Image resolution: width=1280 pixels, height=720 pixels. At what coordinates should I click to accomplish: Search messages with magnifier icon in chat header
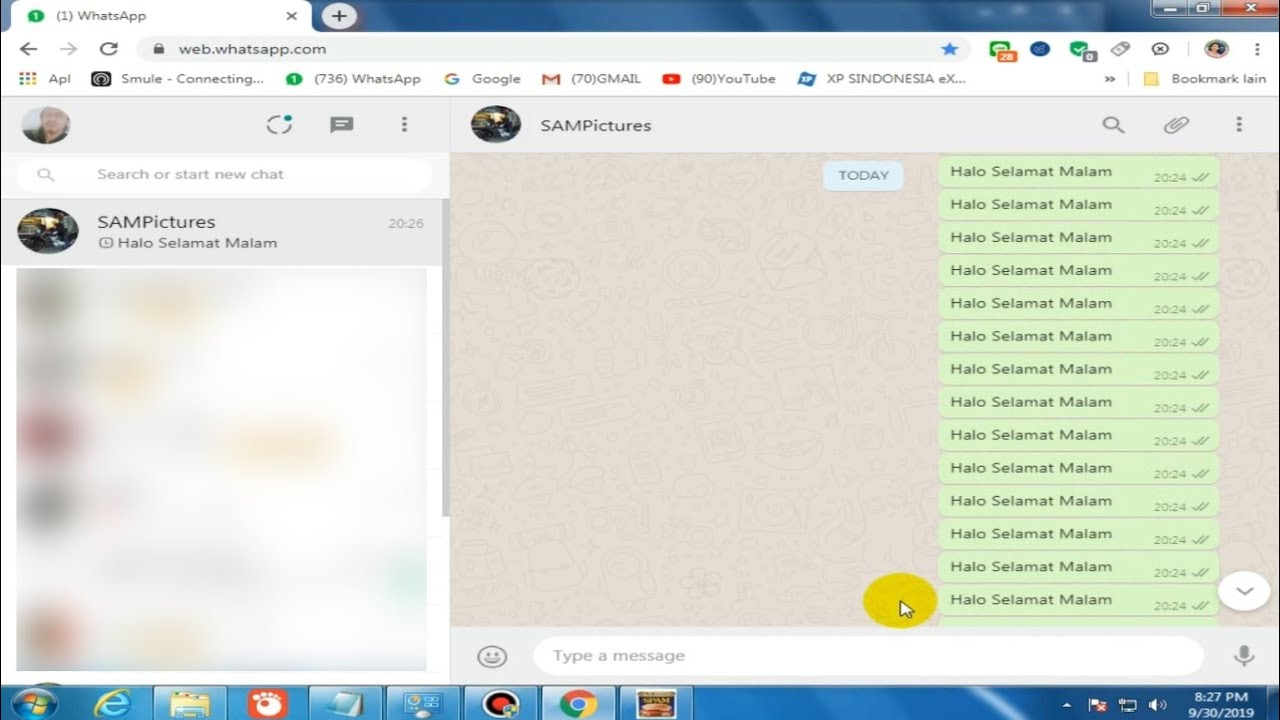click(1113, 125)
